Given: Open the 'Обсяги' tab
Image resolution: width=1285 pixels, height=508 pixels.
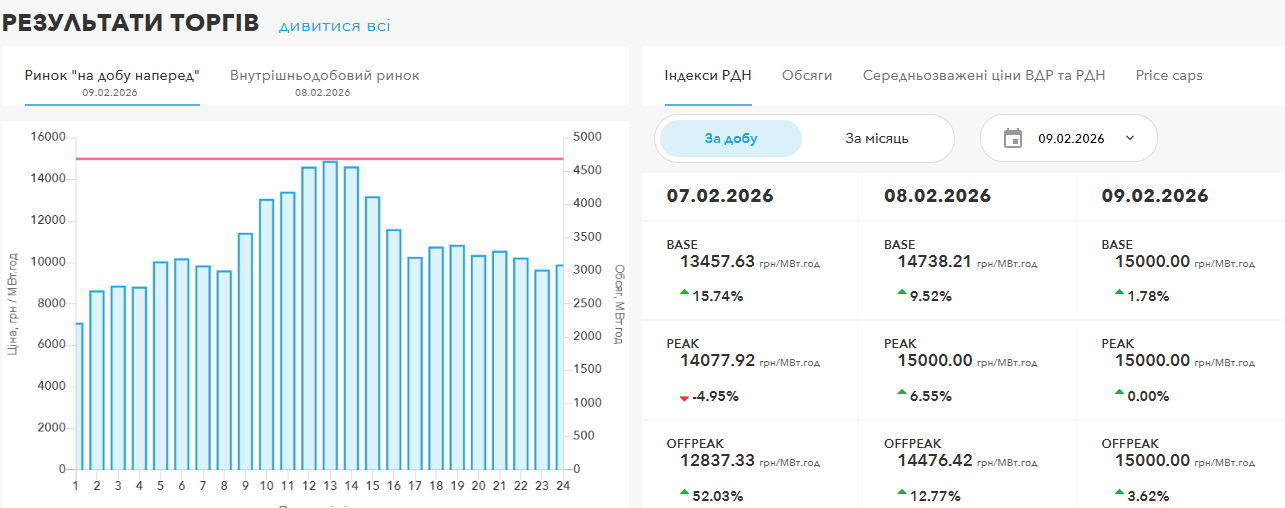Looking at the screenshot, I should (806, 75).
